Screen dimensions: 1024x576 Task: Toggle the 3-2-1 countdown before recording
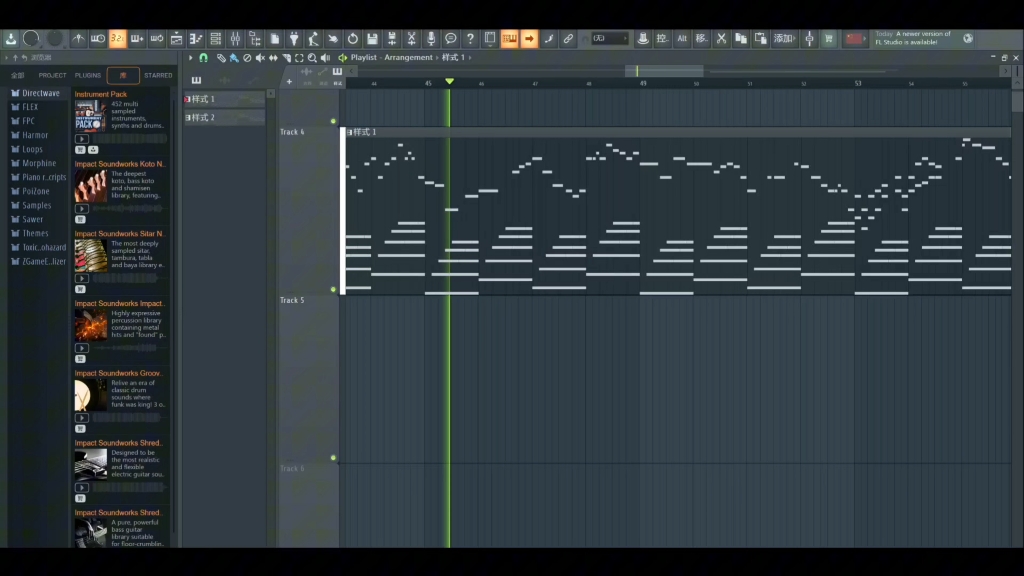point(118,39)
